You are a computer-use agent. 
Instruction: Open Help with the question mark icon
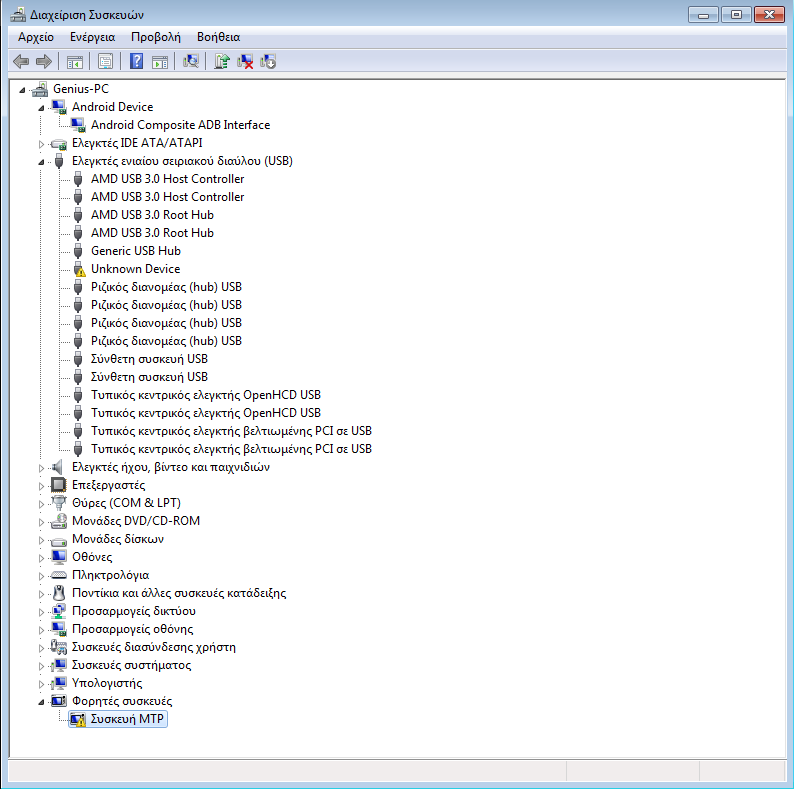point(137,61)
